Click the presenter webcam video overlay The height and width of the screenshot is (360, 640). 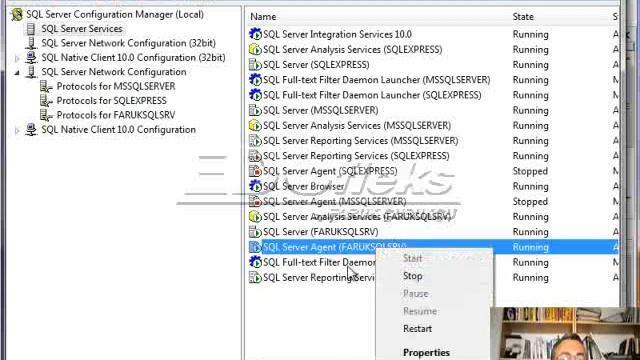(x=565, y=333)
